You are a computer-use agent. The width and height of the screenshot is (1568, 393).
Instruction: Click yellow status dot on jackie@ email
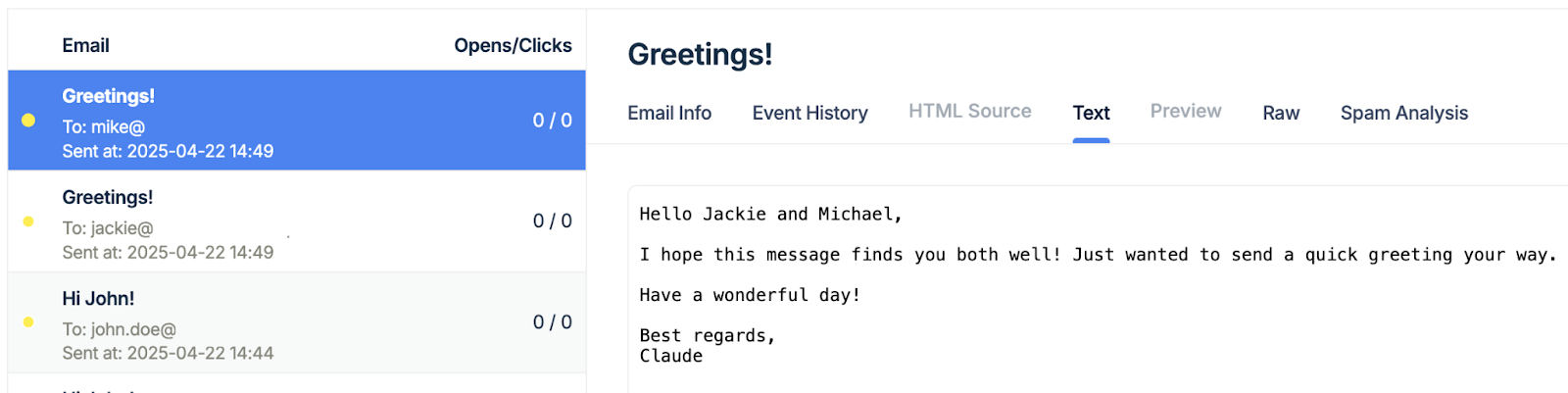click(x=28, y=221)
